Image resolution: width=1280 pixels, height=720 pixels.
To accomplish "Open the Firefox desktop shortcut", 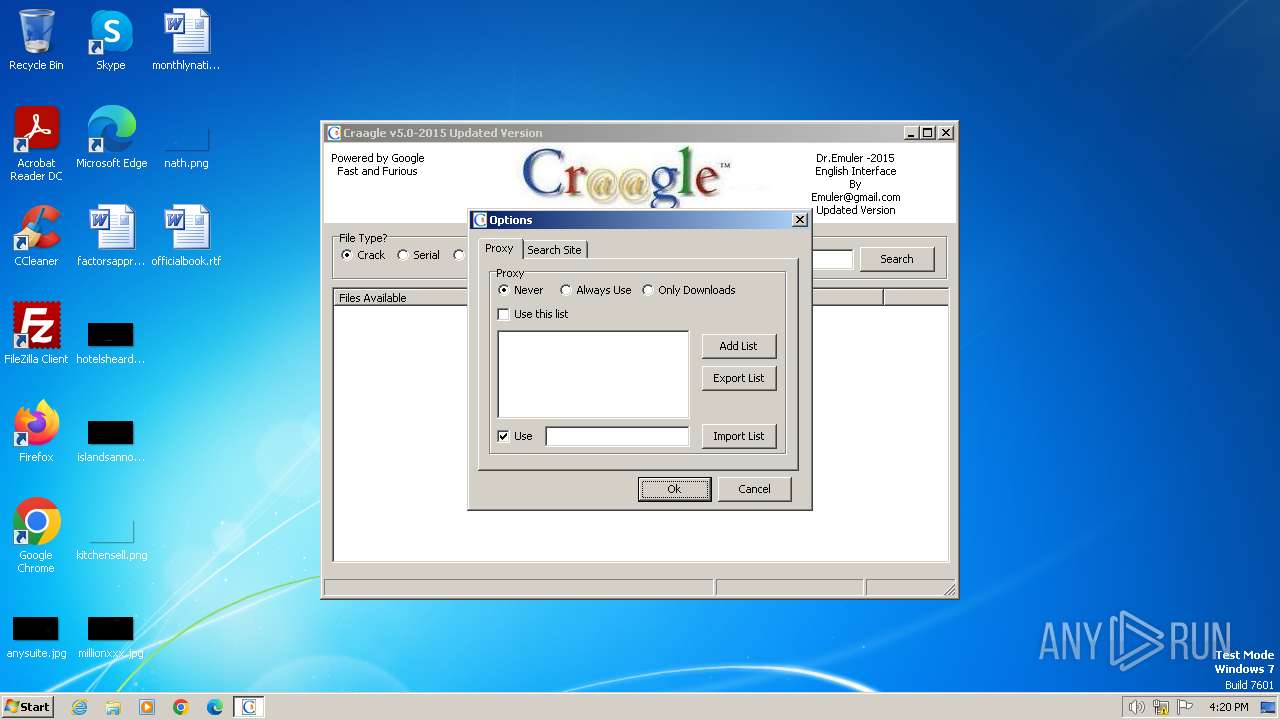I will (x=36, y=432).
